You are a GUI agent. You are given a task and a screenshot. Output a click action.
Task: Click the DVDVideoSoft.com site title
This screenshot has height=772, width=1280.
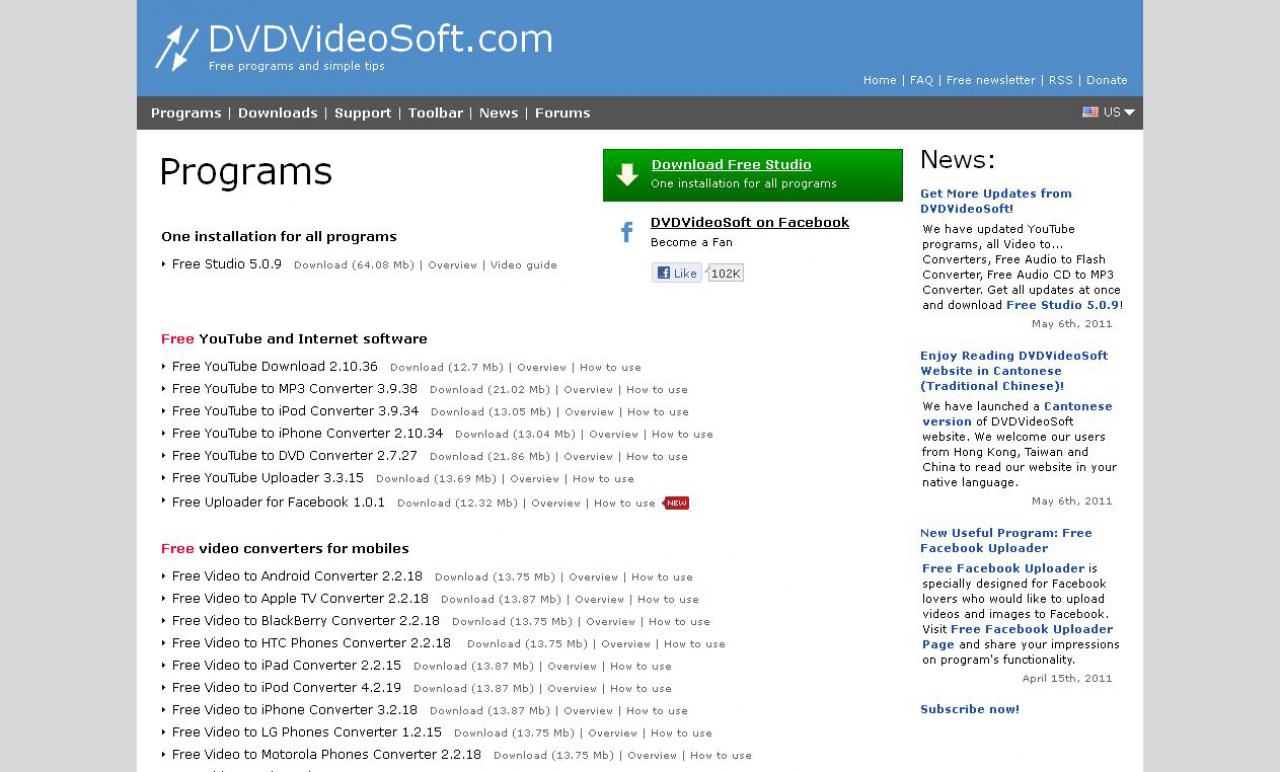pyautogui.click(x=380, y=39)
